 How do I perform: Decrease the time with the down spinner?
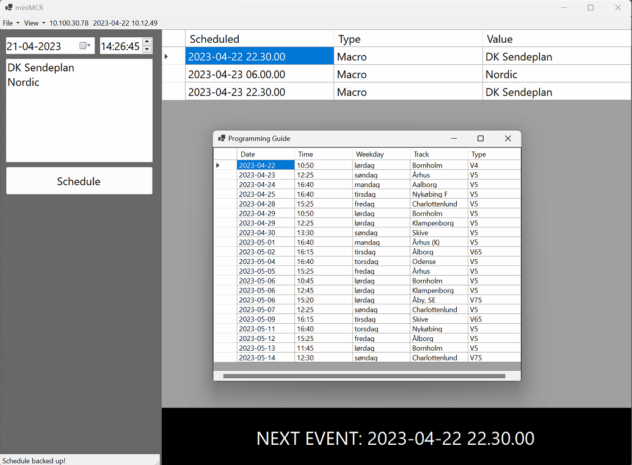pos(147,50)
